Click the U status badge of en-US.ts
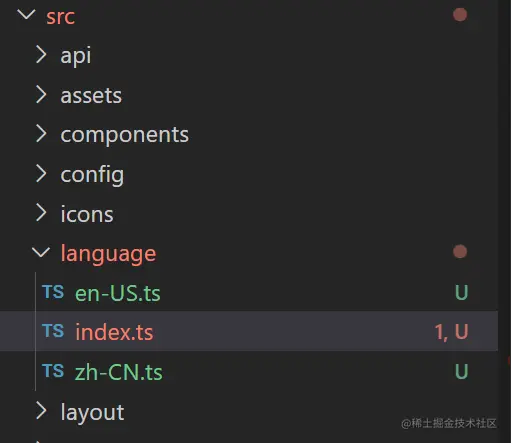This screenshot has height=443, width=511. [462, 293]
